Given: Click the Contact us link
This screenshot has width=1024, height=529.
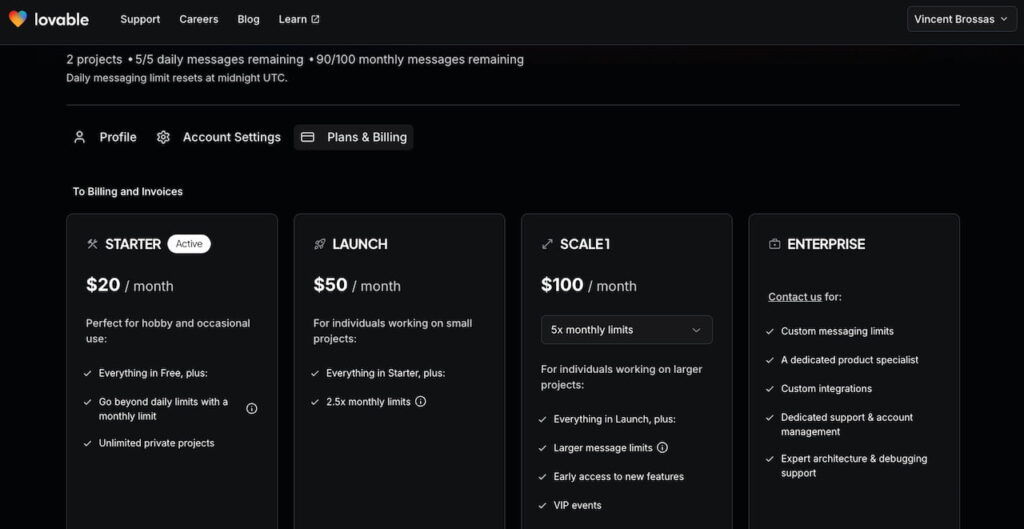Looking at the screenshot, I should pyautogui.click(x=795, y=297).
